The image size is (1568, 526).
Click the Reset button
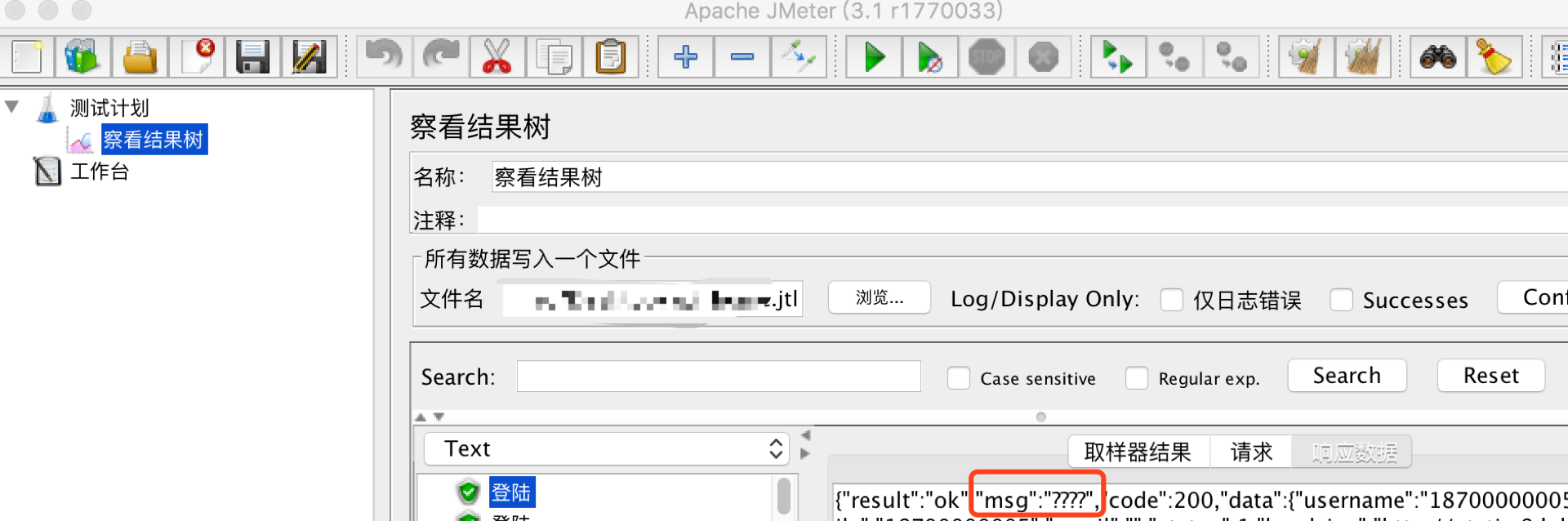[1491, 376]
